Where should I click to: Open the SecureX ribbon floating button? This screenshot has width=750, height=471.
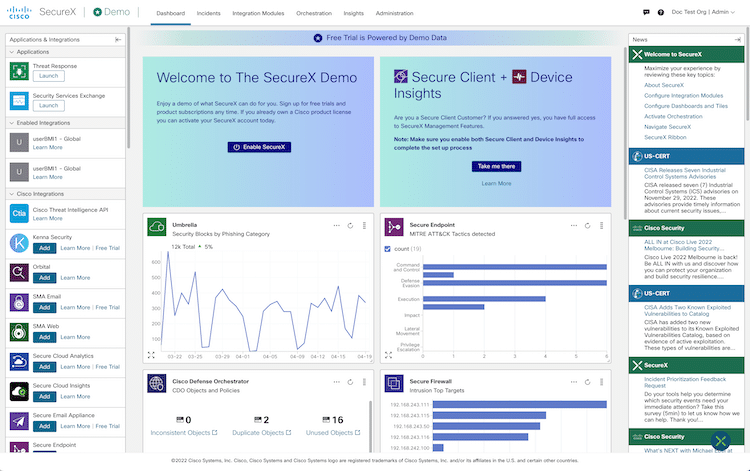721,441
